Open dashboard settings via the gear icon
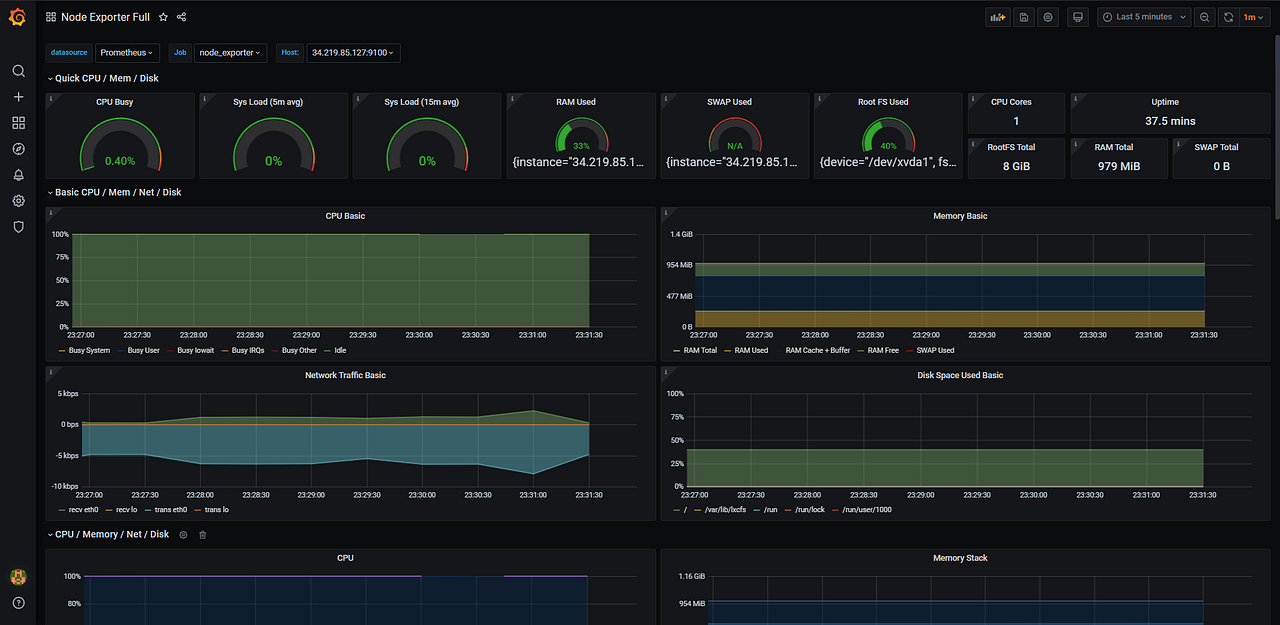 pos(1047,17)
